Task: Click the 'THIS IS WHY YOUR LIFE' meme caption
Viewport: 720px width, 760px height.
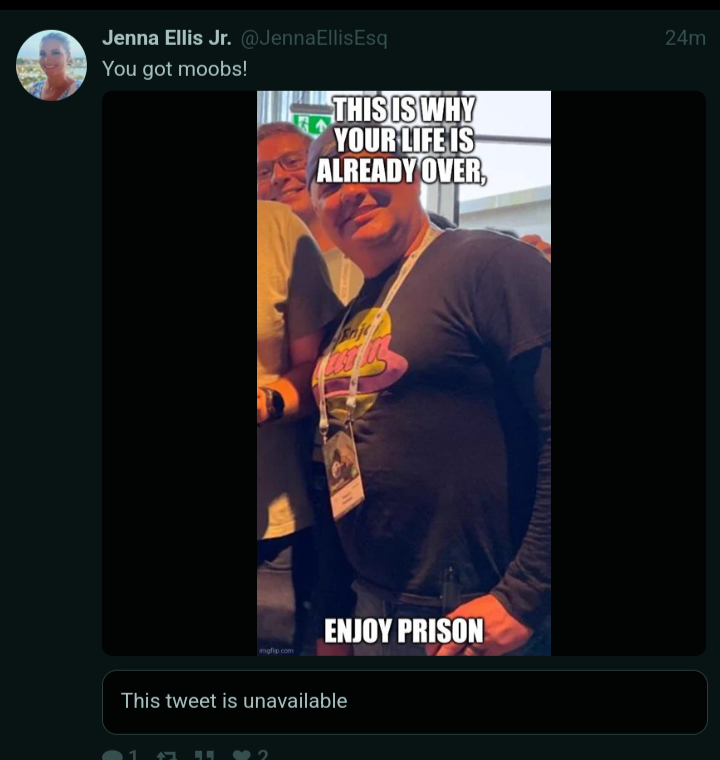Action: point(401,140)
